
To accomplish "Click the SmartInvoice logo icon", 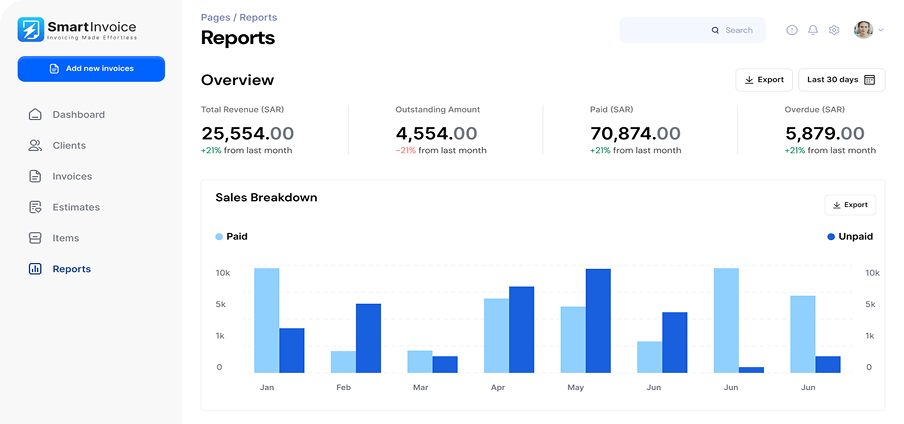I will pyautogui.click(x=32, y=30).
